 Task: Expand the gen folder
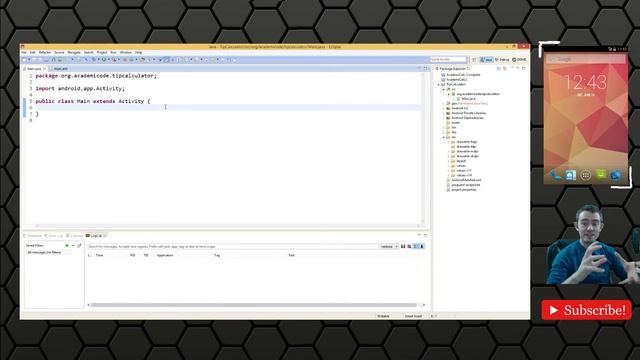[444, 104]
